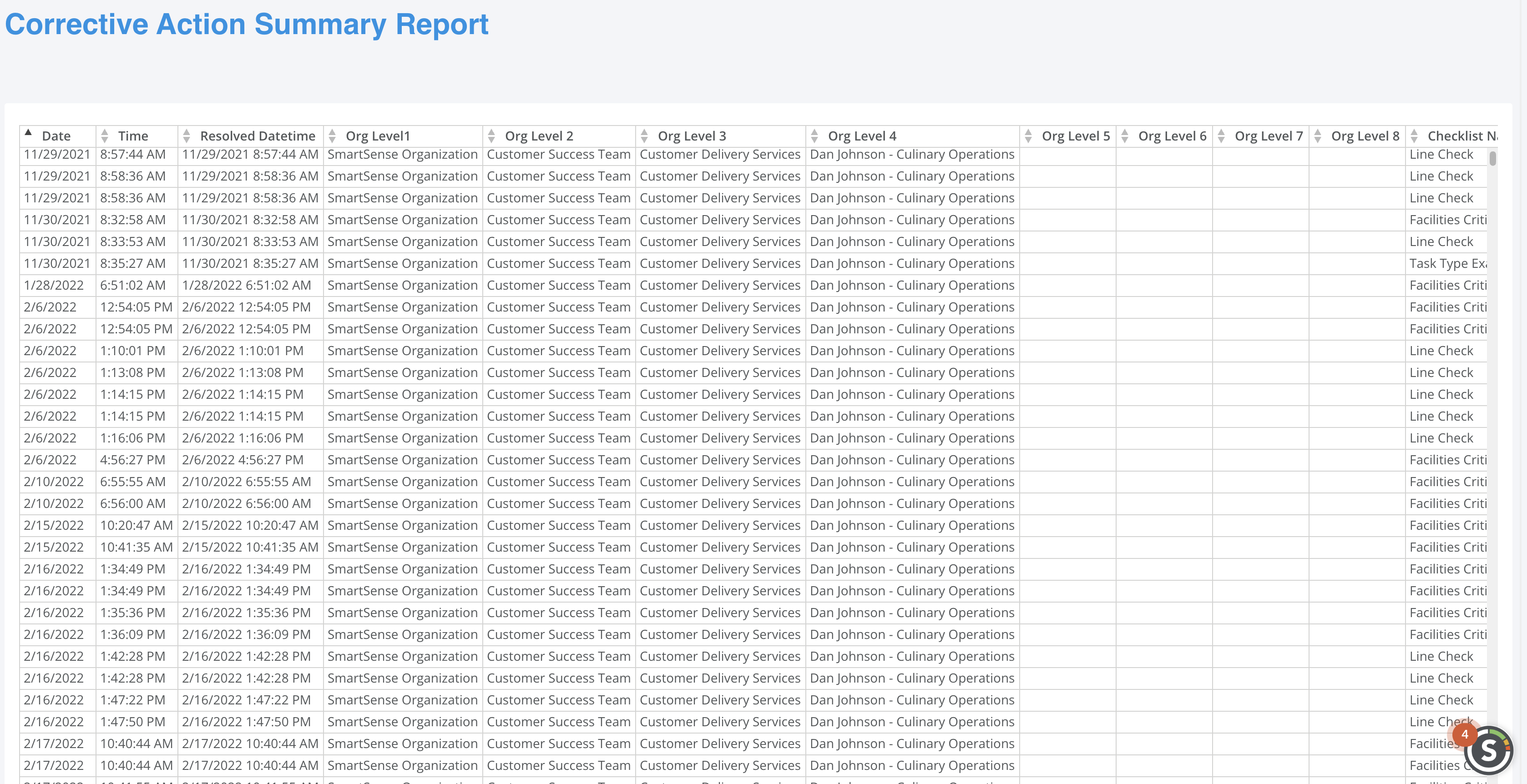
Task: Click Dan Johnson cell in 8:35:27 AM row
Action: point(912,264)
